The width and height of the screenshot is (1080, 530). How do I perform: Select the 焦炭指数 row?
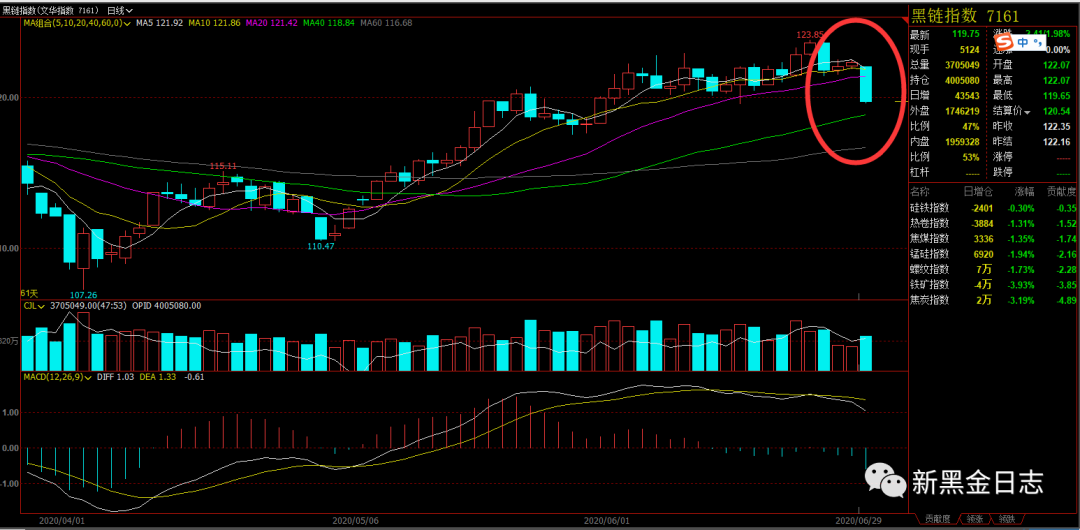point(993,300)
